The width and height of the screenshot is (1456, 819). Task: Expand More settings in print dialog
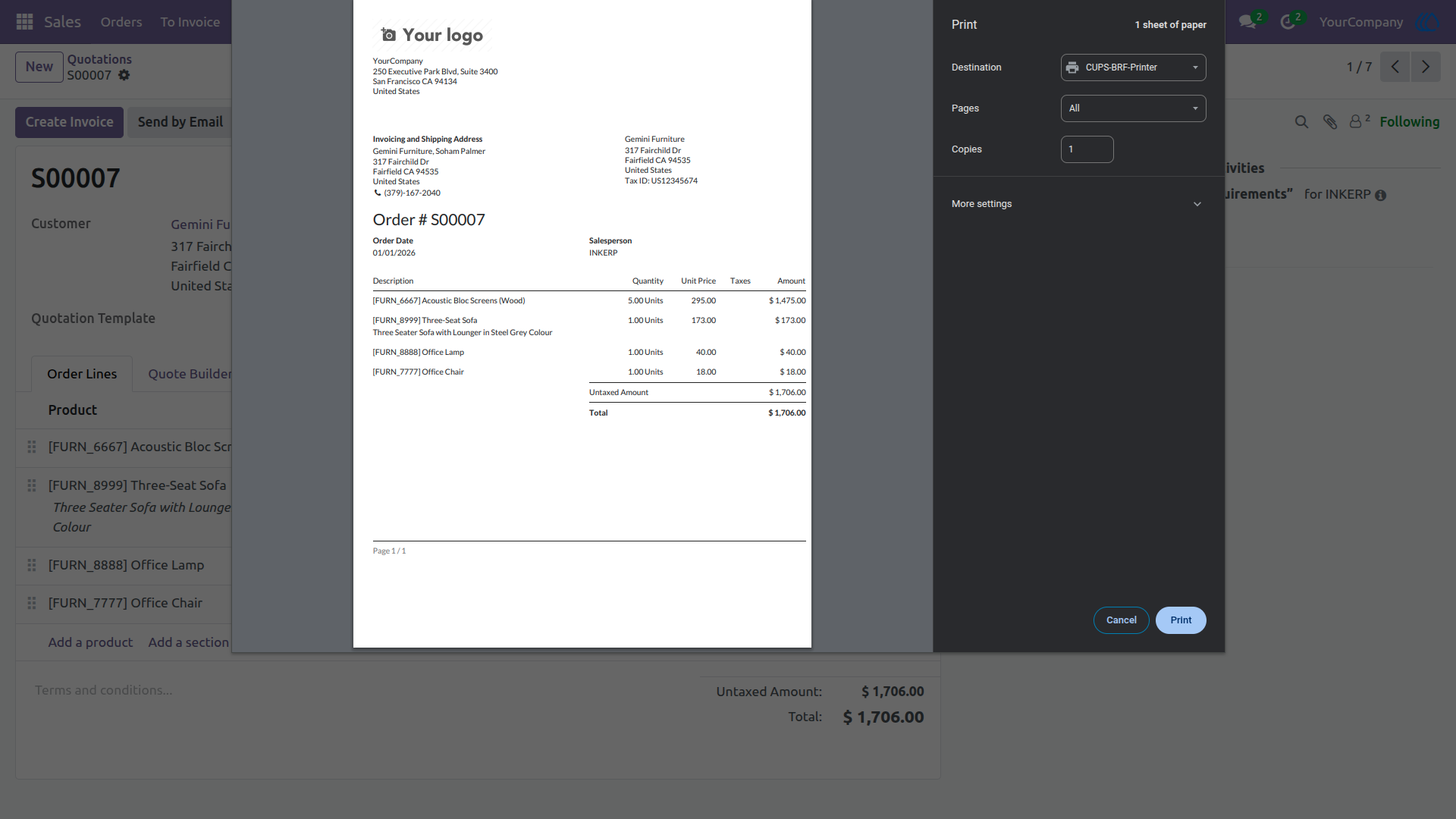[1078, 204]
